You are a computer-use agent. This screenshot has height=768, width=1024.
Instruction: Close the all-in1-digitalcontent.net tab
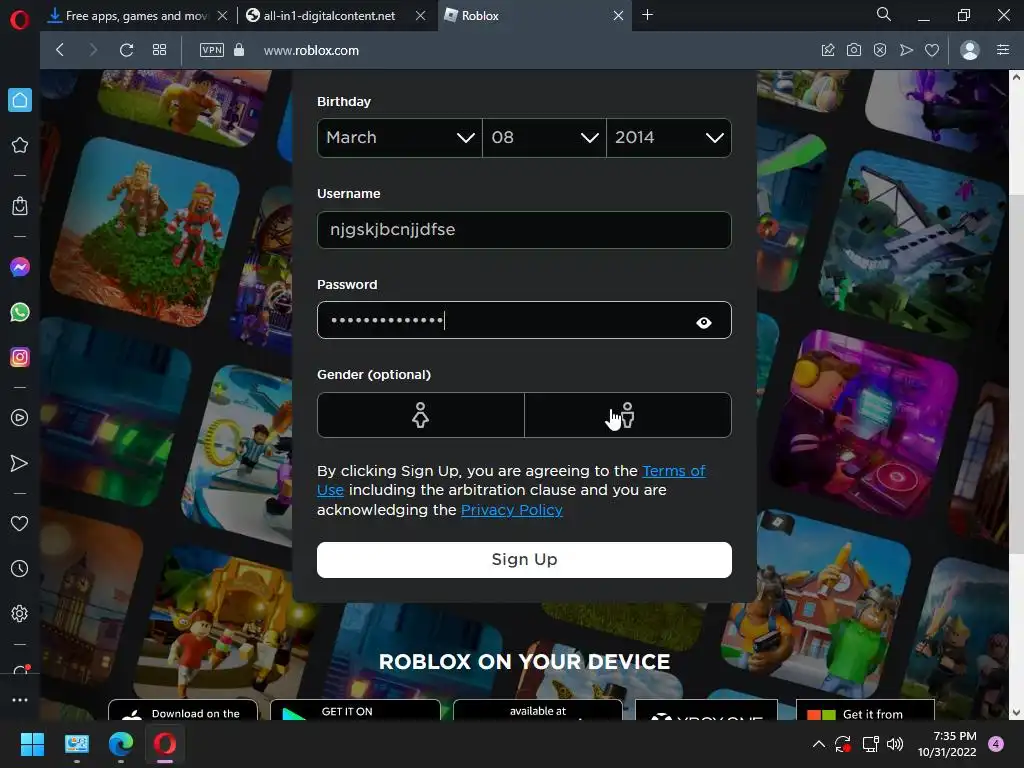click(421, 16)
